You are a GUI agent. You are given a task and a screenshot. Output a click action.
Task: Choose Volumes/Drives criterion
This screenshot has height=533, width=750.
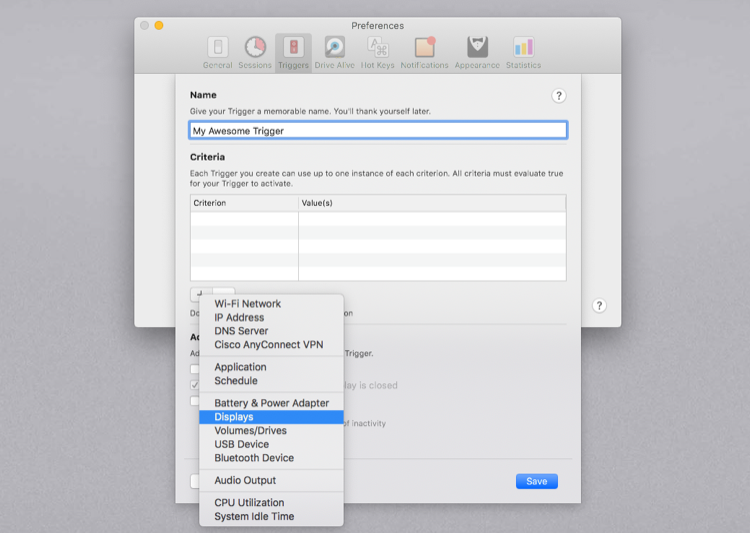[271, 431]
